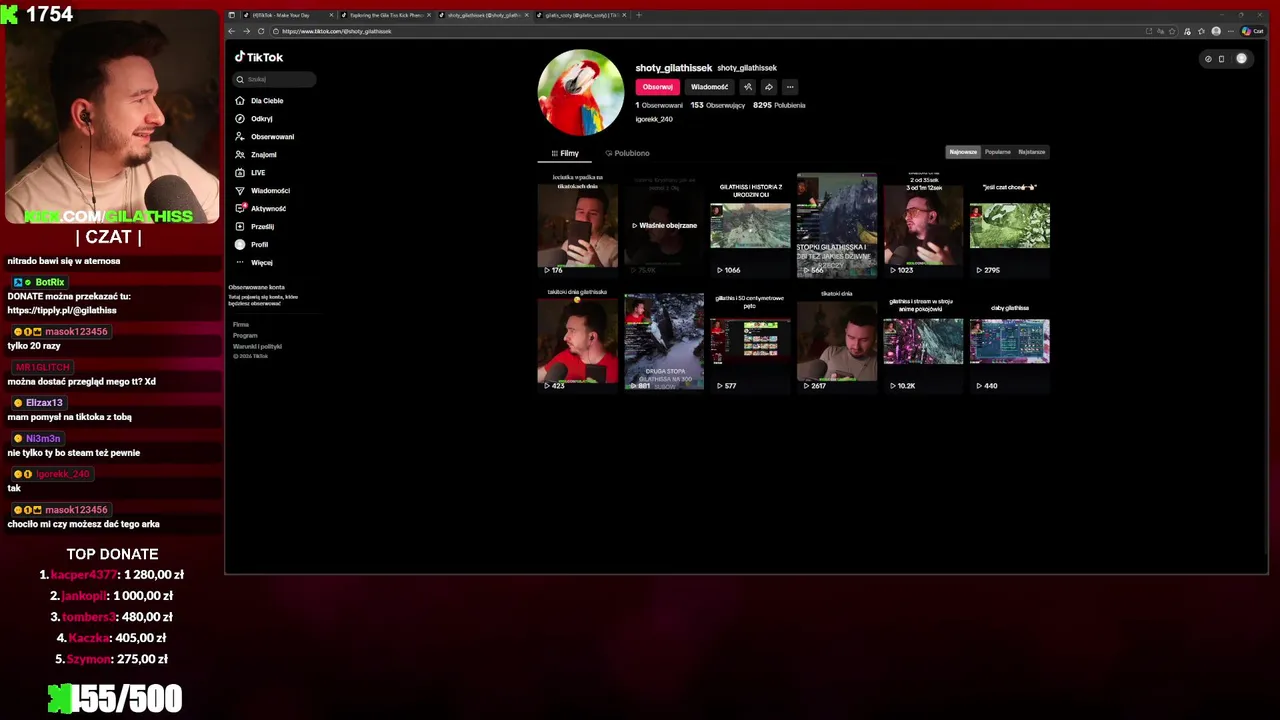Click the Prześlij upload icon
Viewport: 1280px width, 720px height.
[240, 227]
